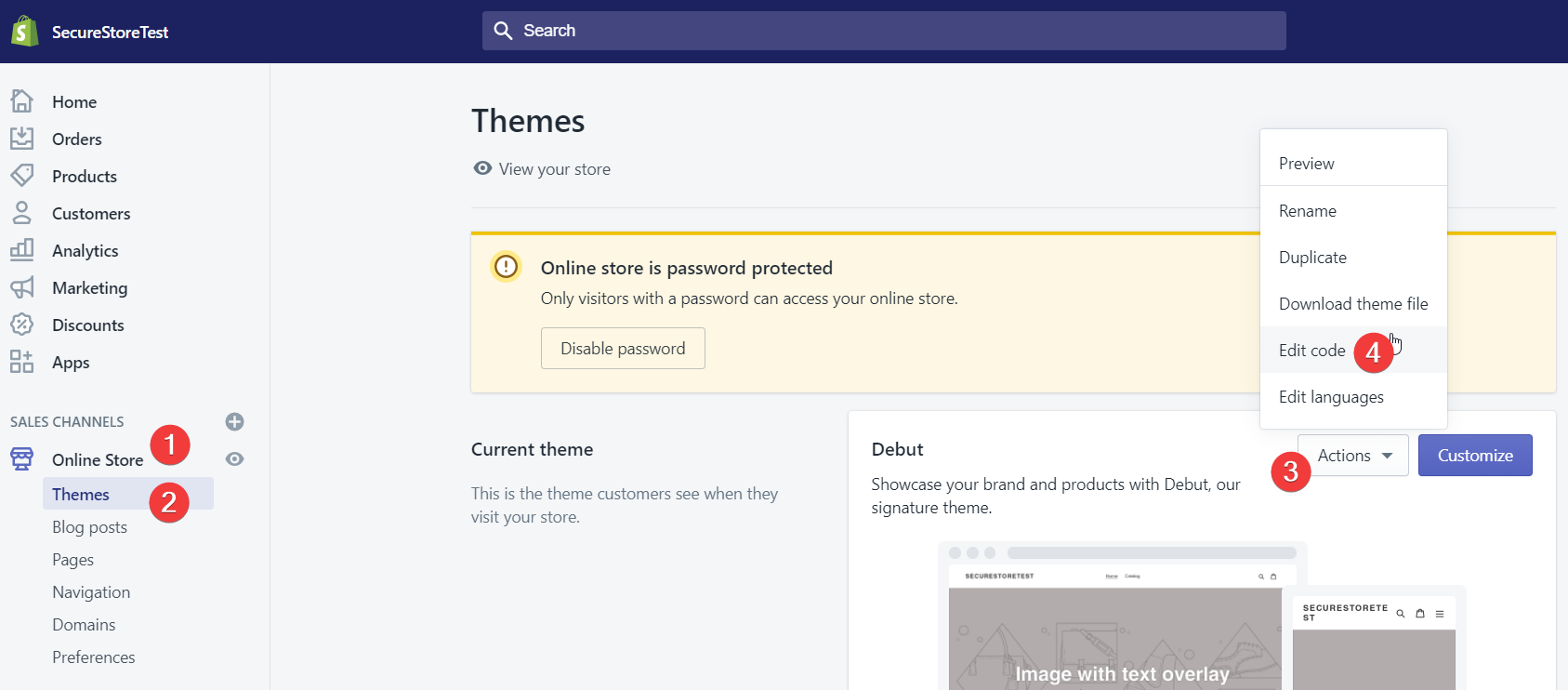Choose Edit languages menu entry
This screenshot has height=690, width=1568.
(1353, 396)
